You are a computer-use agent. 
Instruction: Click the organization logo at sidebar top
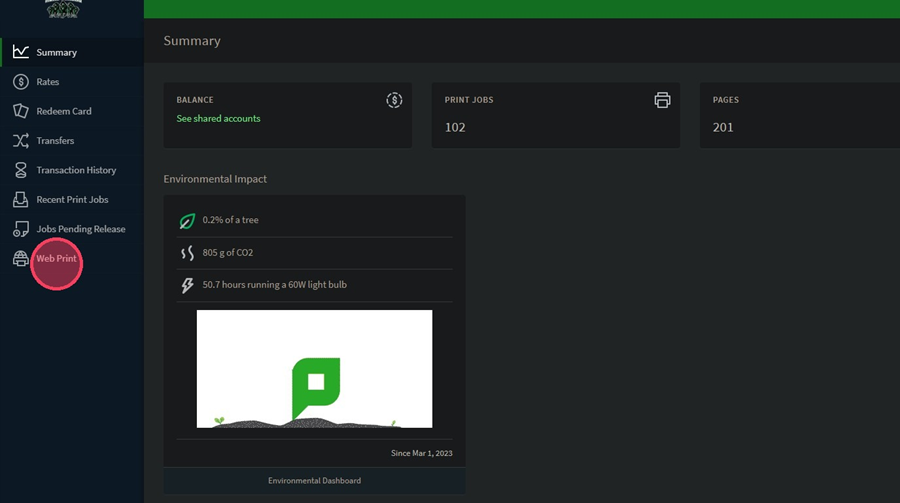(x=63, y=9)
